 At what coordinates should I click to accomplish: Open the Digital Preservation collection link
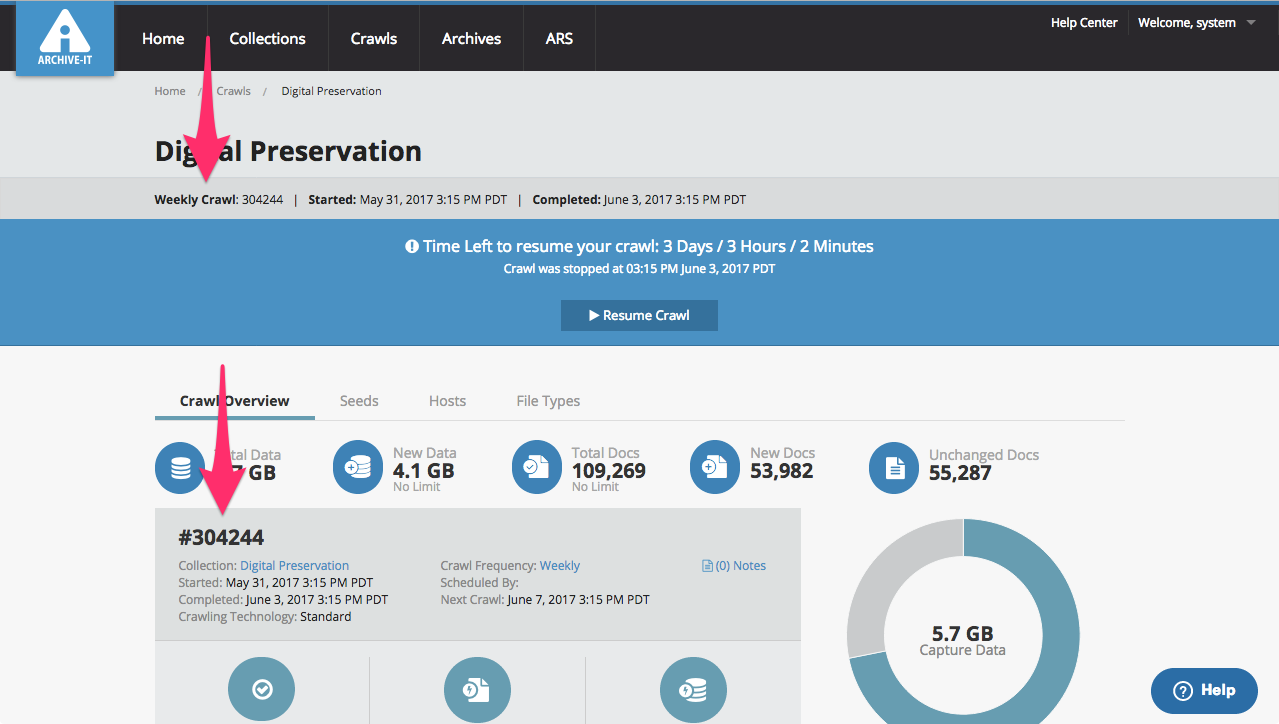(294, 566)
